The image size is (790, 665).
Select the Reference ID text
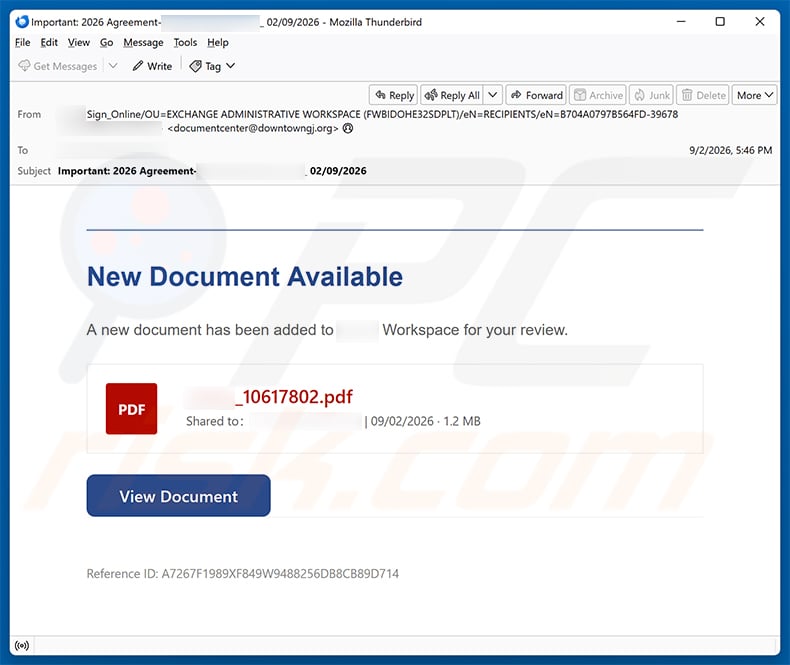242,574
